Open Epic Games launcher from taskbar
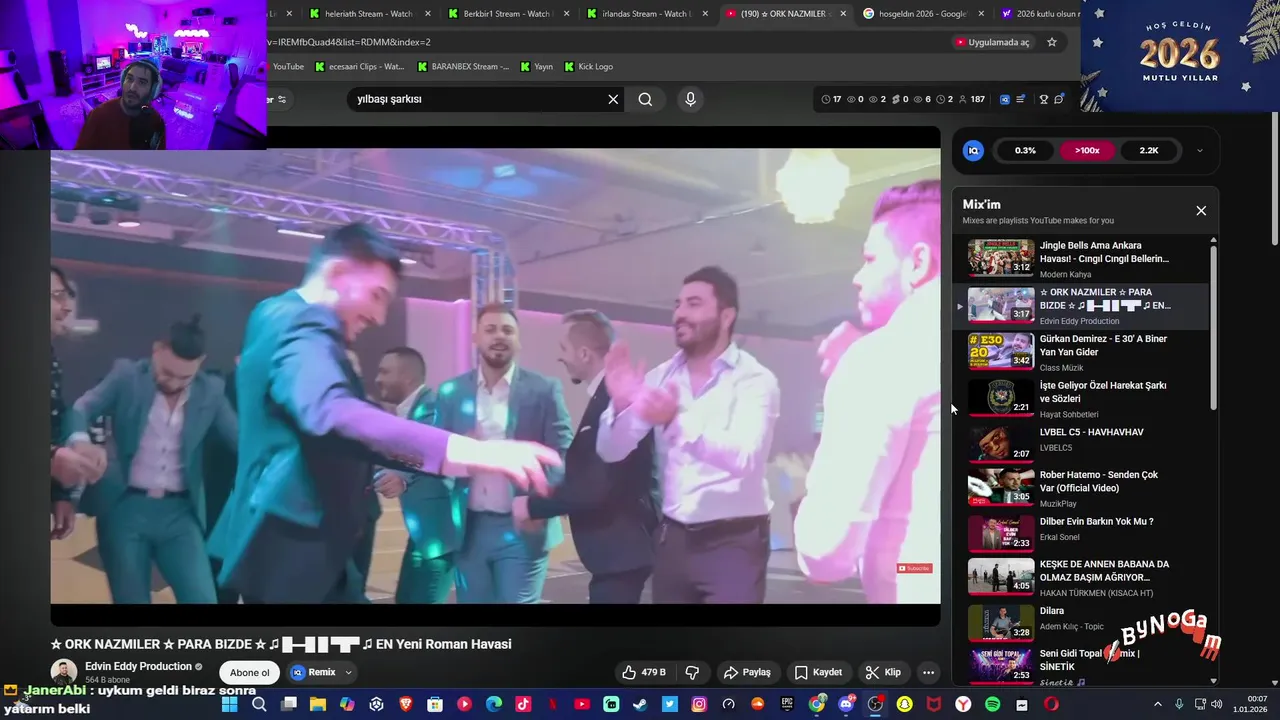This screenshot has width=1280, height=720. (x=786, y=704)
